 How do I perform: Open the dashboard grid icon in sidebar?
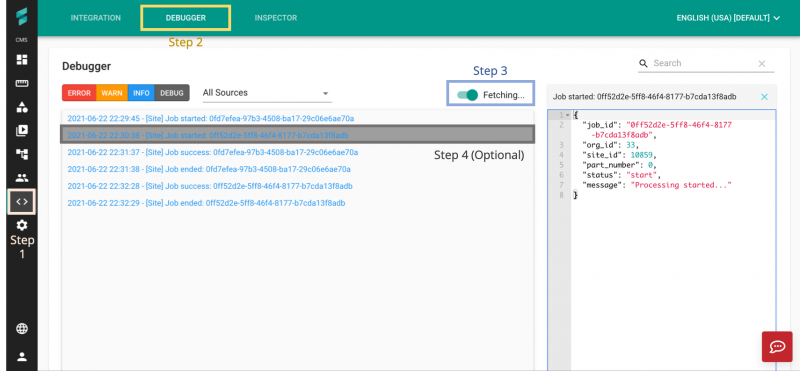22,60
